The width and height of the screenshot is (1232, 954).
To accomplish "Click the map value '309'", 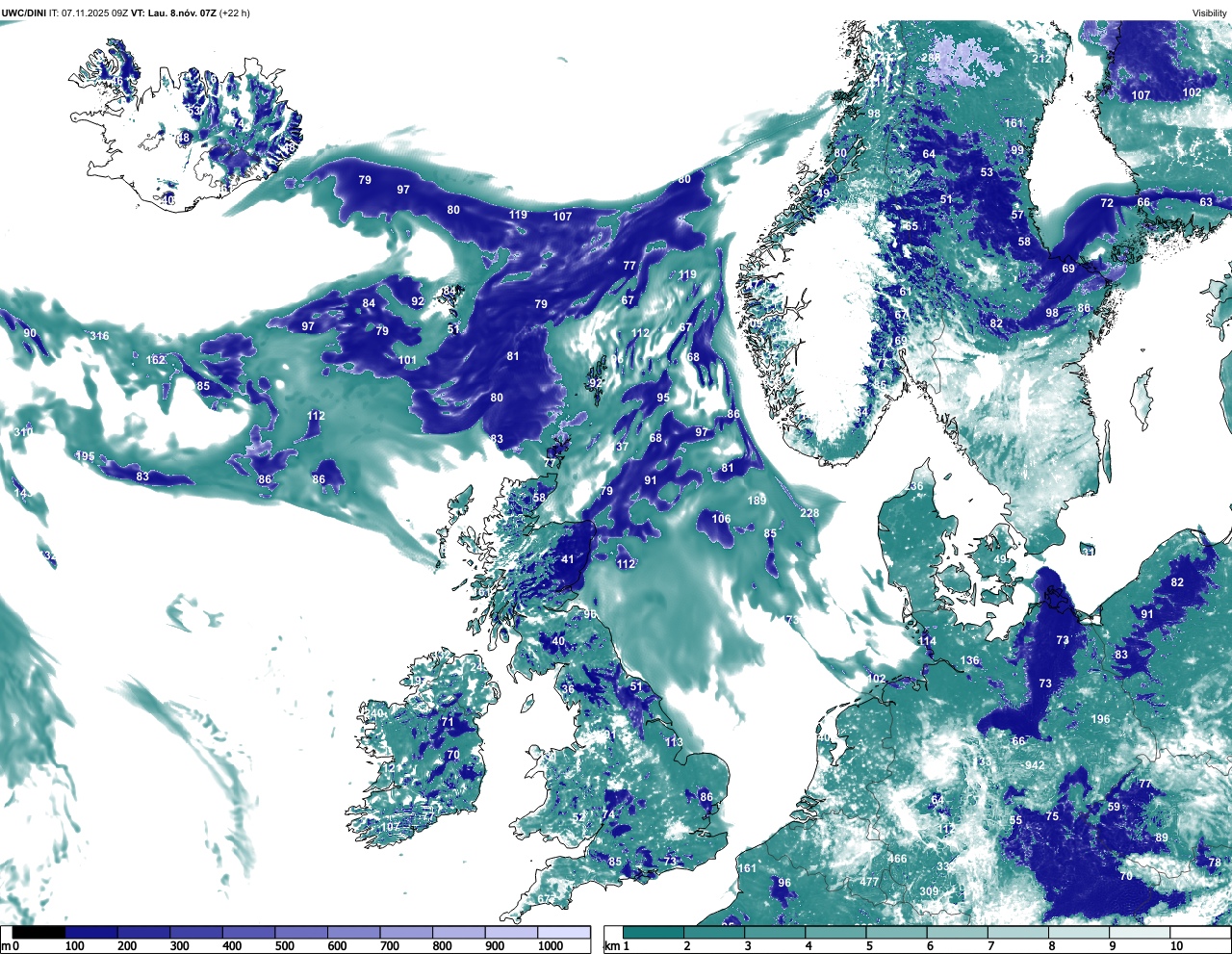I will coord(928,891).
